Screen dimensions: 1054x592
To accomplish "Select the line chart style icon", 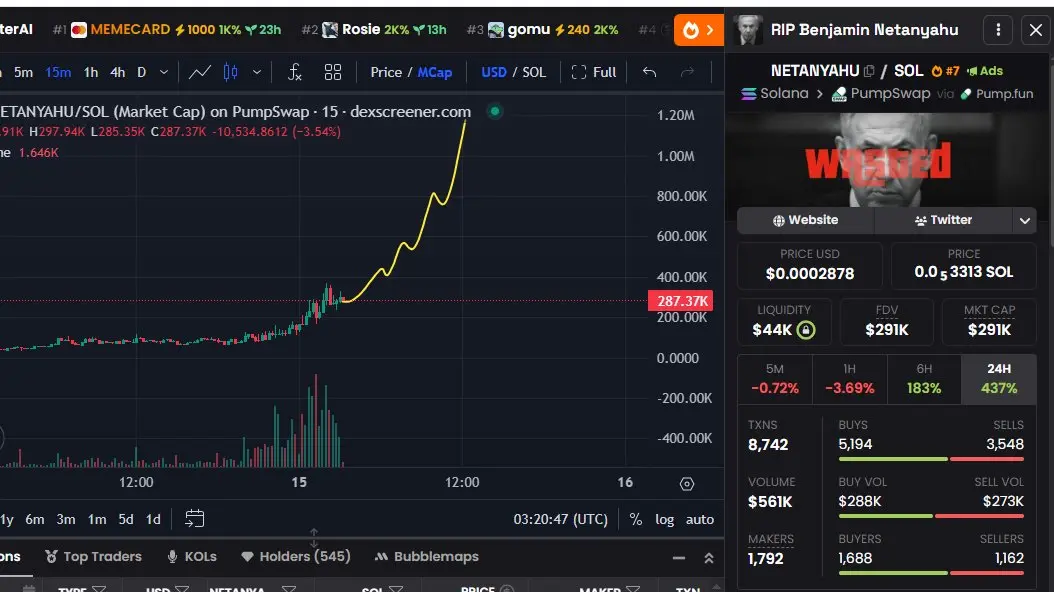I will (x=200, y=72).
